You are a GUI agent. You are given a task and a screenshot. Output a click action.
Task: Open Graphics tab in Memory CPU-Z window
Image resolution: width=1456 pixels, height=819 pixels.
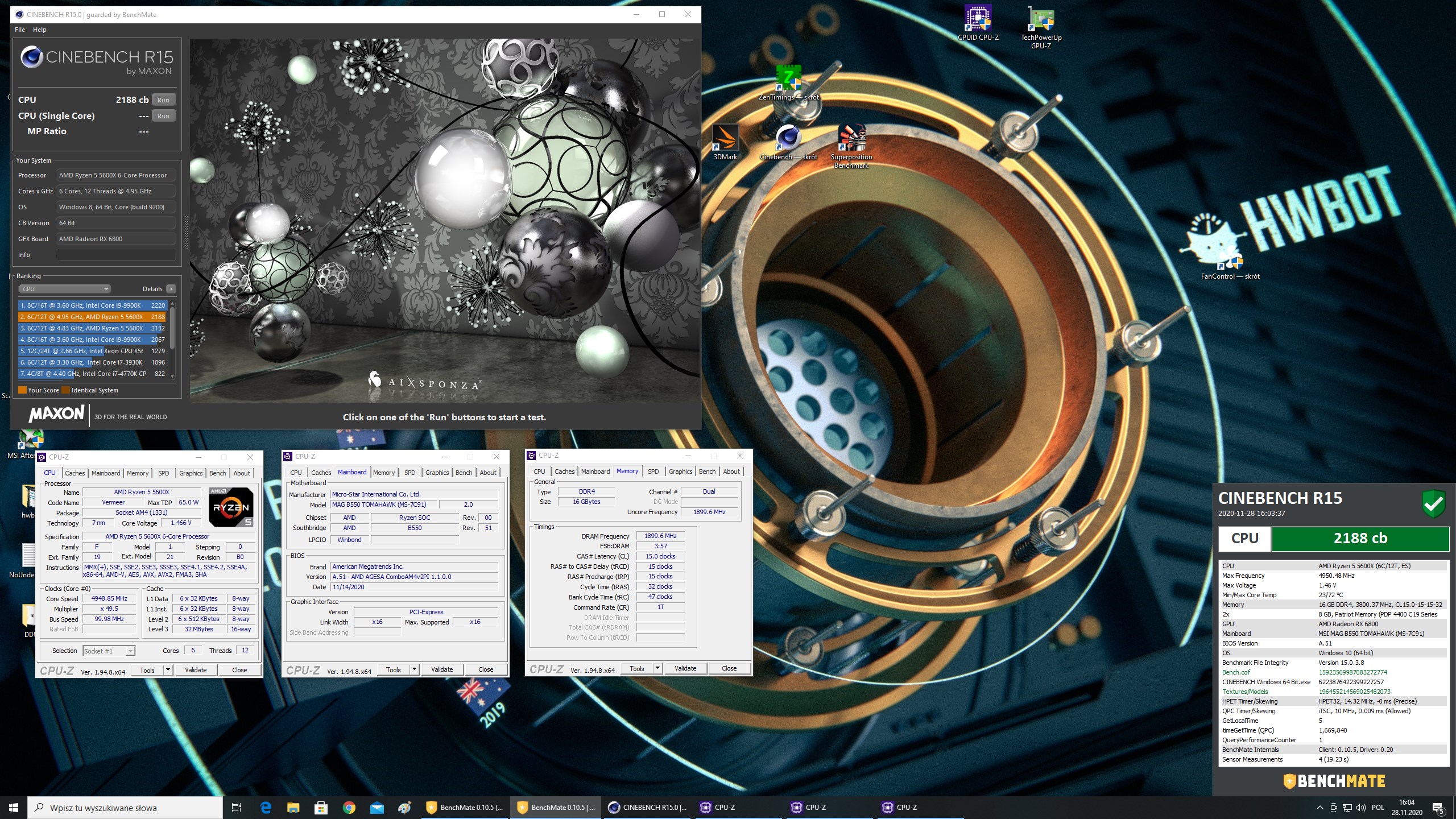tap(680, 471)
